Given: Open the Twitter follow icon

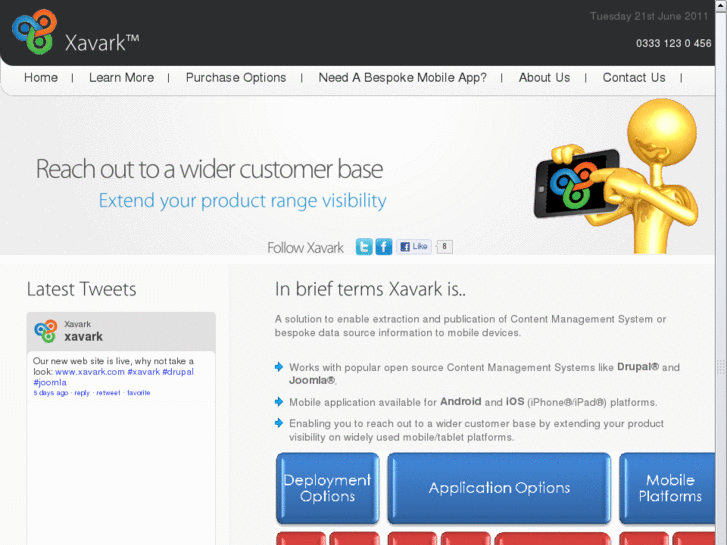Looking at the screenshot, I should (x=364, y=246).
